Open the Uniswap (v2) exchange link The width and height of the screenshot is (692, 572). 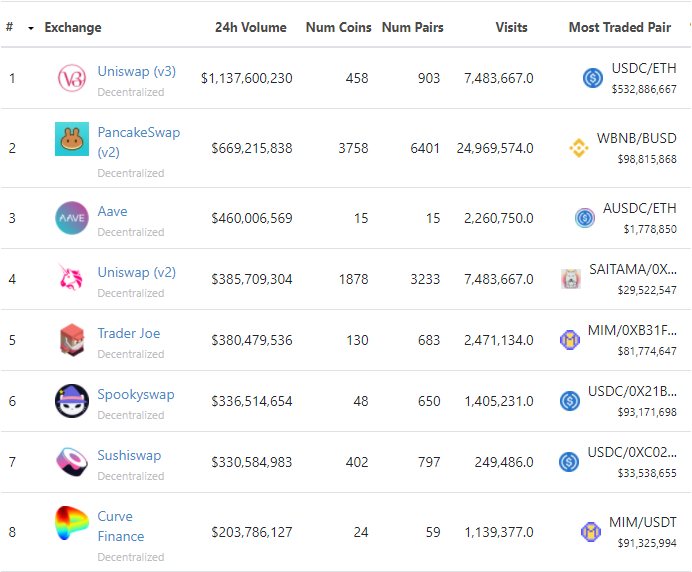click(x=136, y=272)
